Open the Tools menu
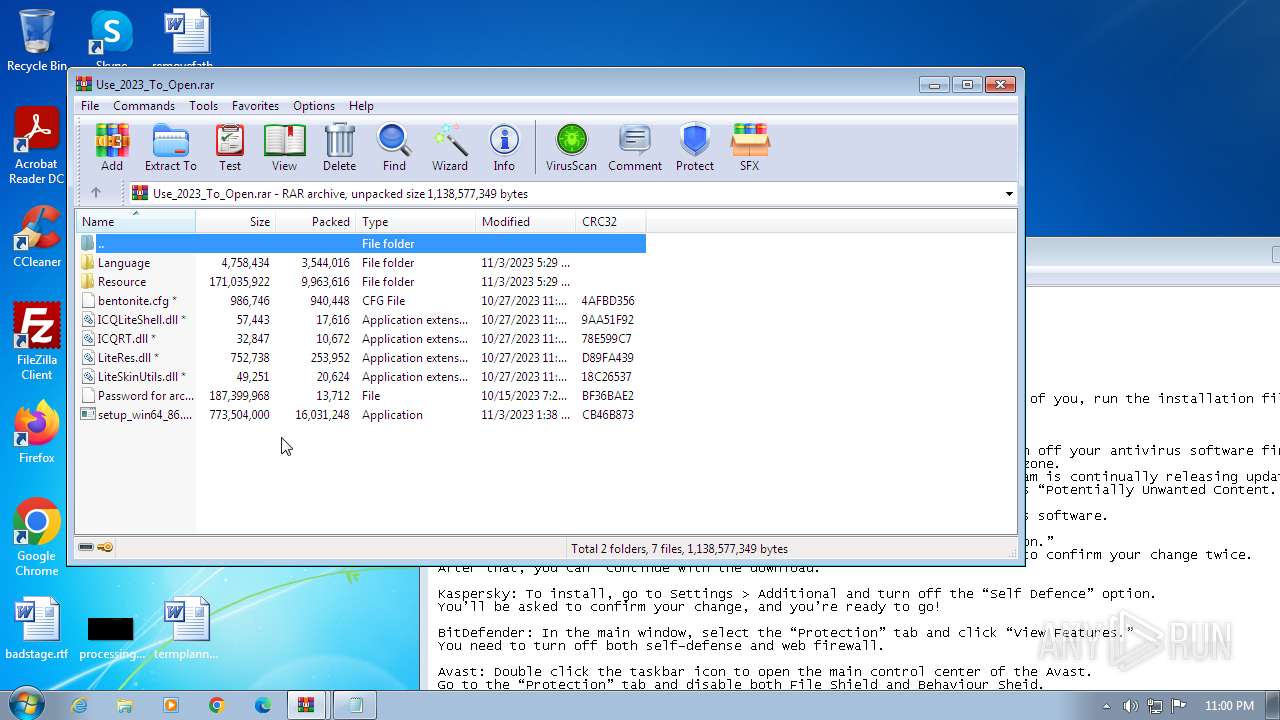This screenshot has height=720, width=1280. [x=203, y=106]
